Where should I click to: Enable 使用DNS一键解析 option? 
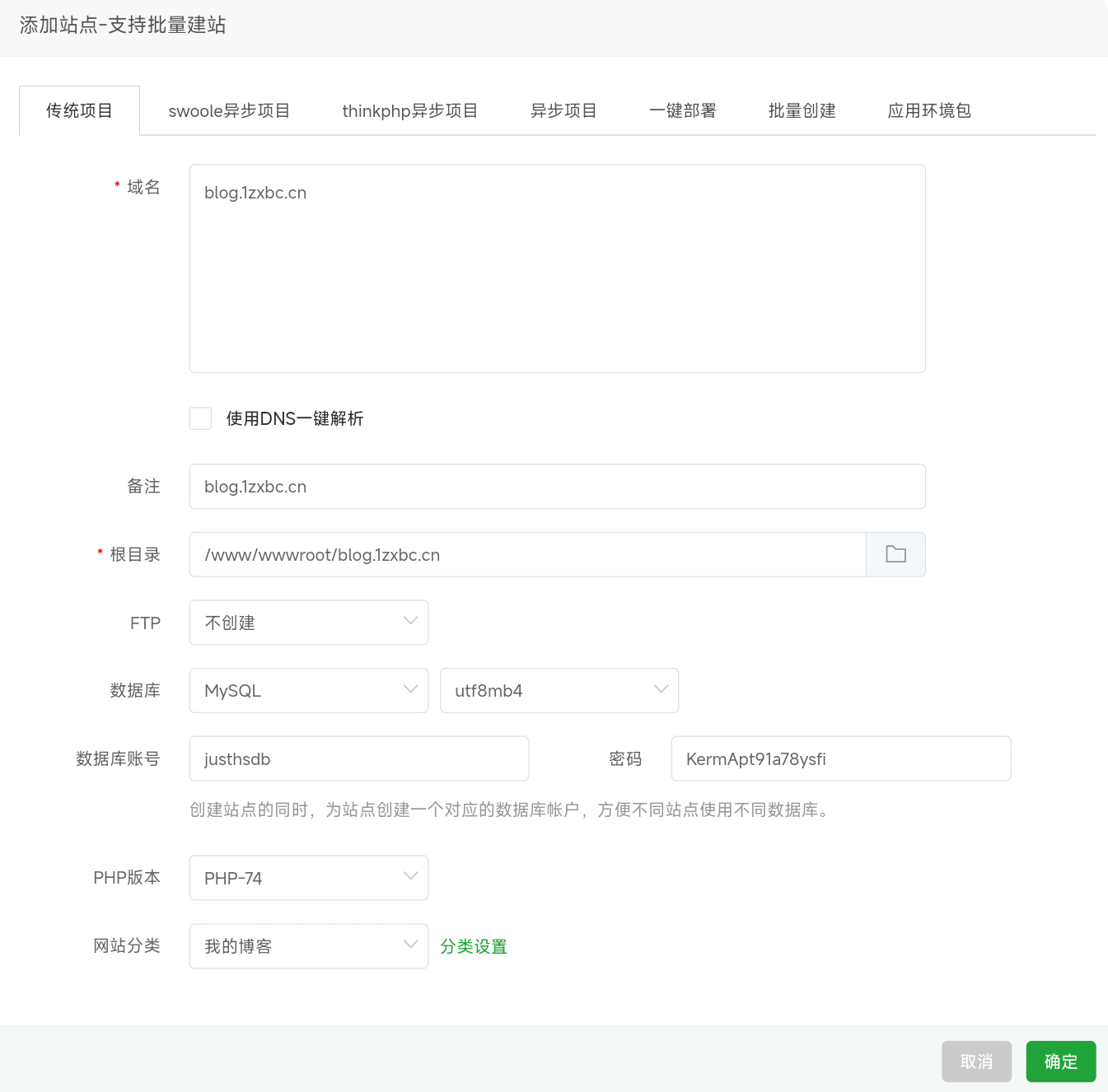(200, 418)
